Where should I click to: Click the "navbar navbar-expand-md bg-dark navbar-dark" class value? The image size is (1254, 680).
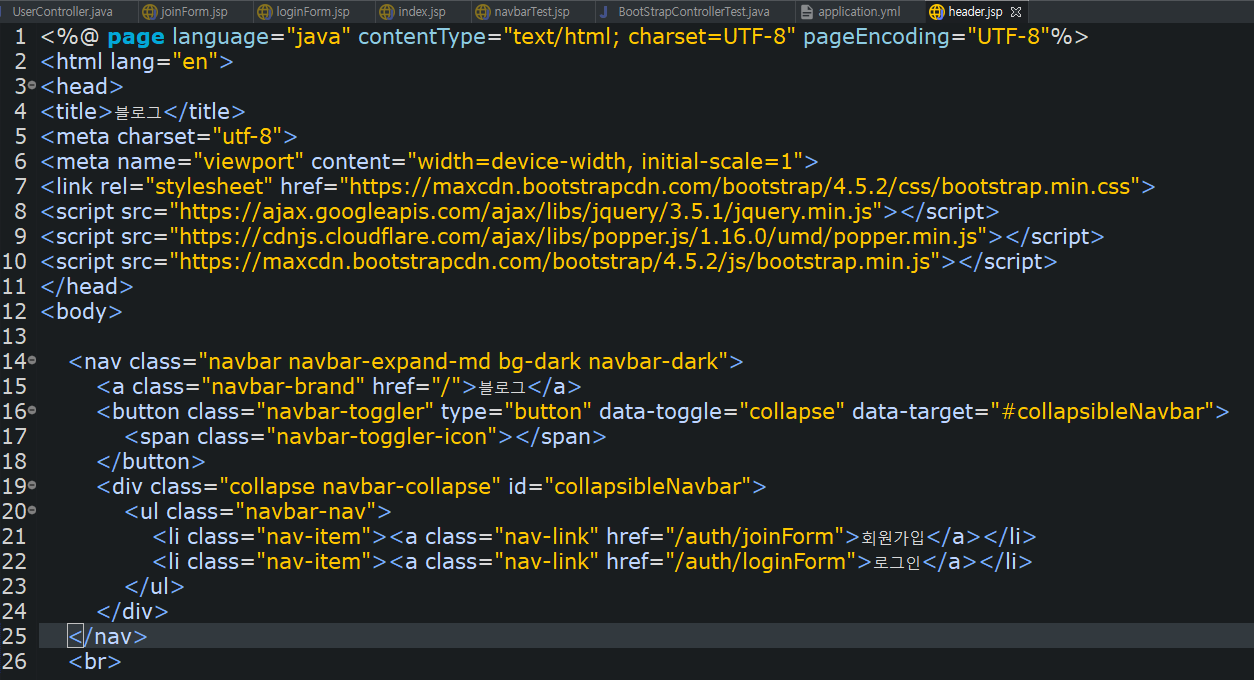pos(464,362)
